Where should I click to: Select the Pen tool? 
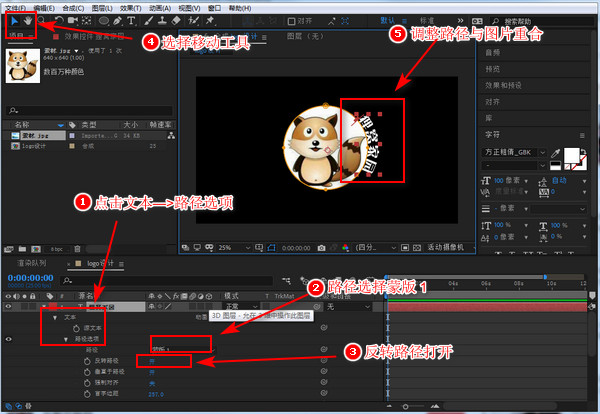pyautogui.click(x=117, y=21)
